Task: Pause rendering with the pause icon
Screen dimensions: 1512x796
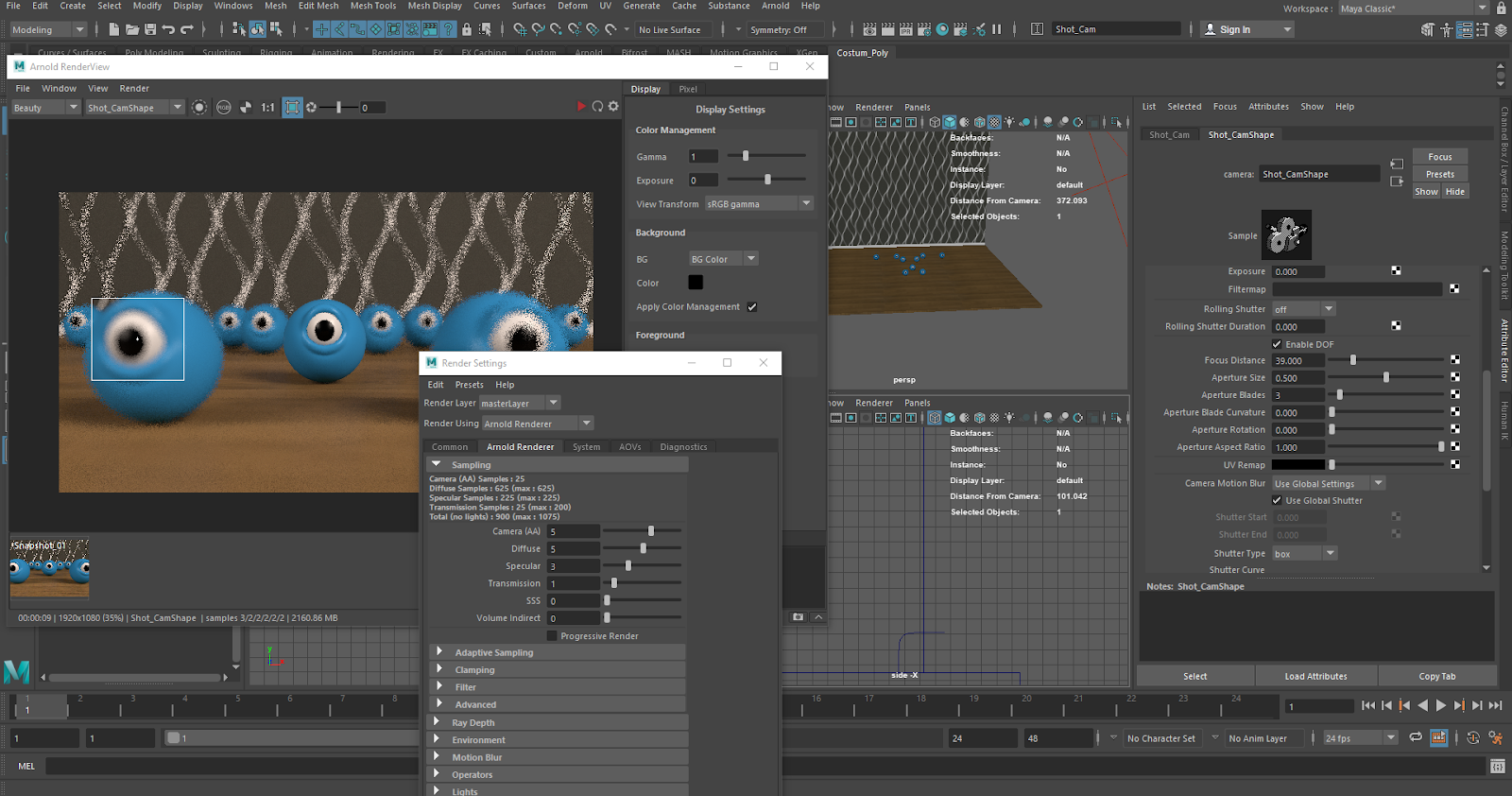Action: point(996,30)
